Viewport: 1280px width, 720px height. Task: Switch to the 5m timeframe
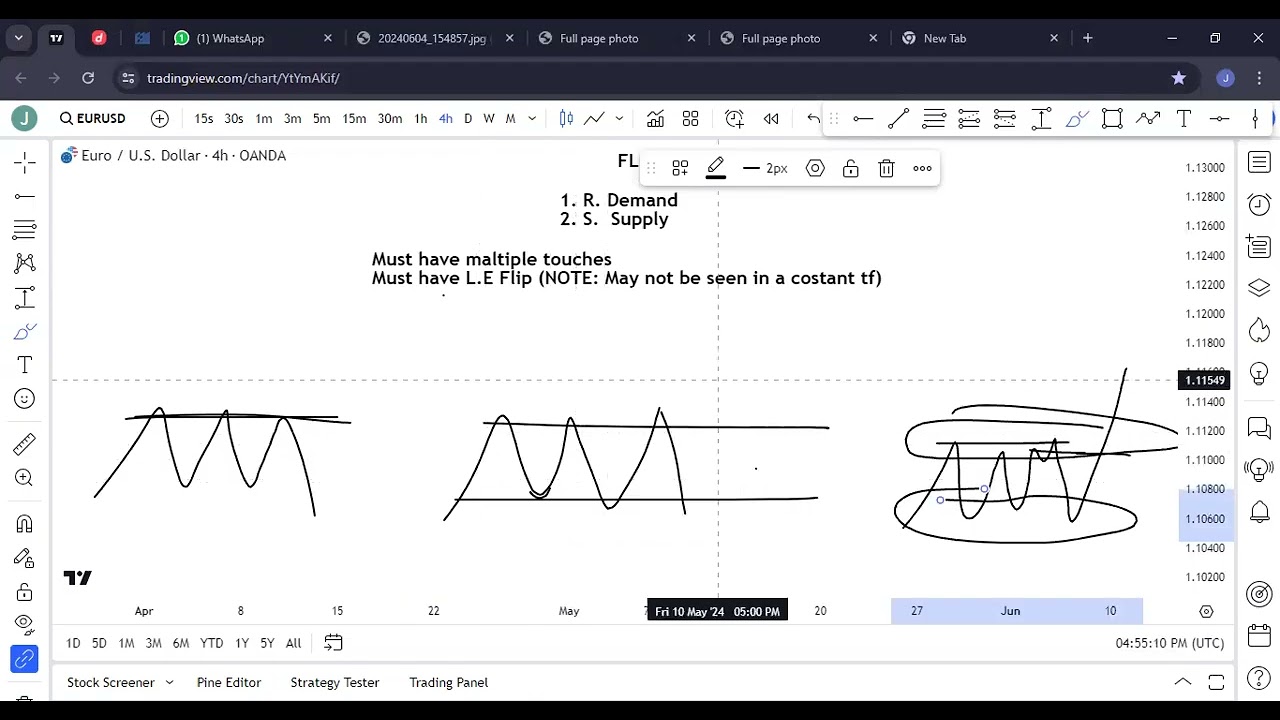[x=322, y=118]
